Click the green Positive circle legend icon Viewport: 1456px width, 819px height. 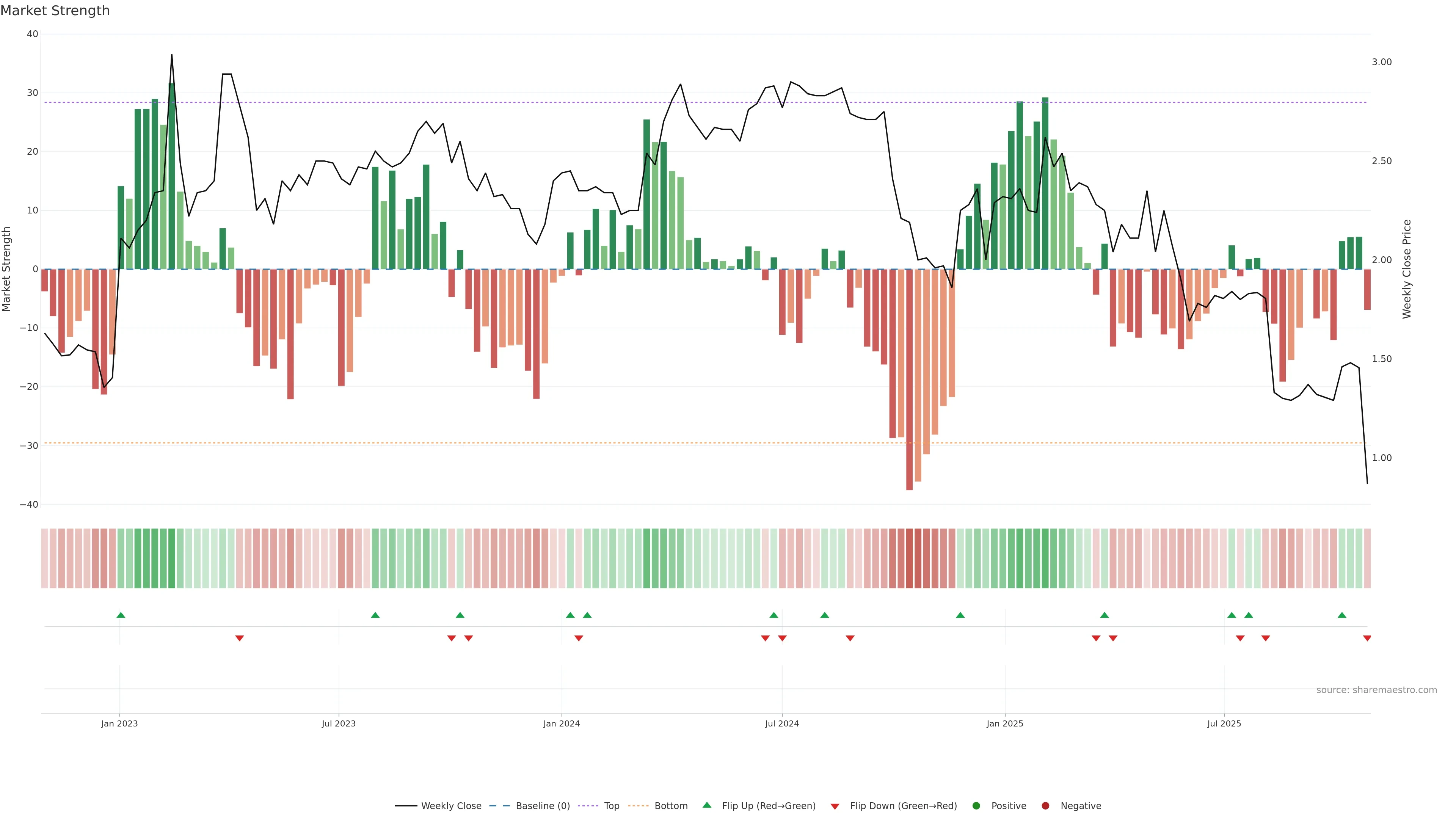tap(976, 806)
